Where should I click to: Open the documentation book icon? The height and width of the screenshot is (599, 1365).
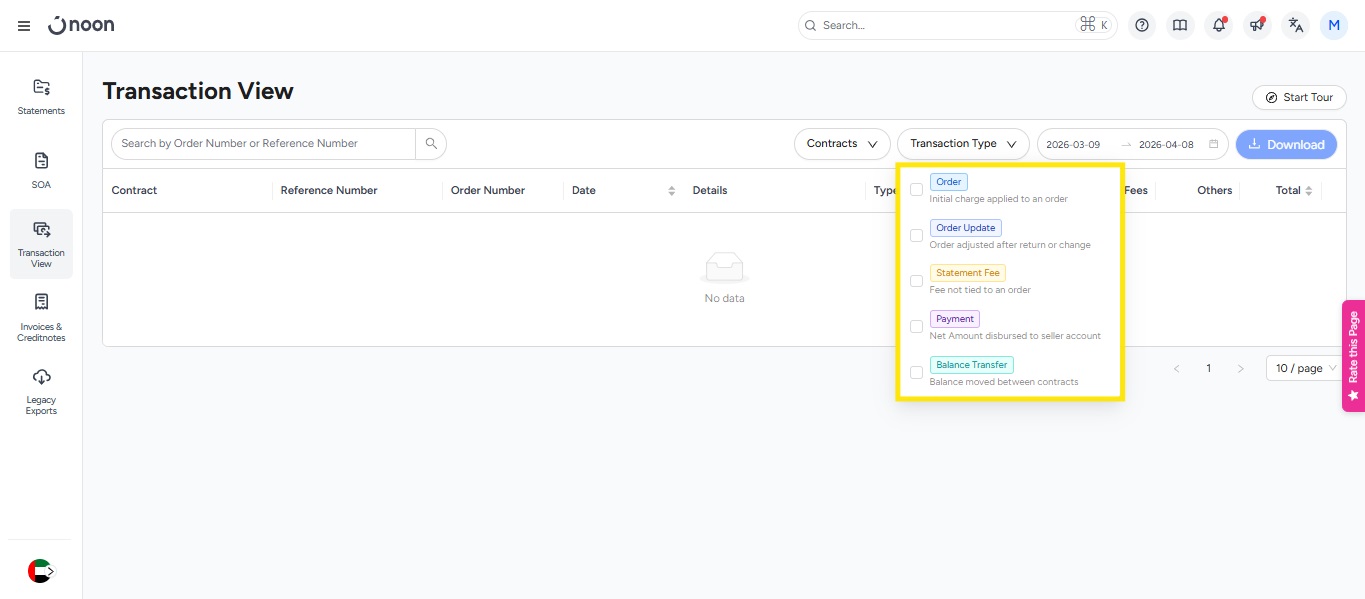point(1180,26)
